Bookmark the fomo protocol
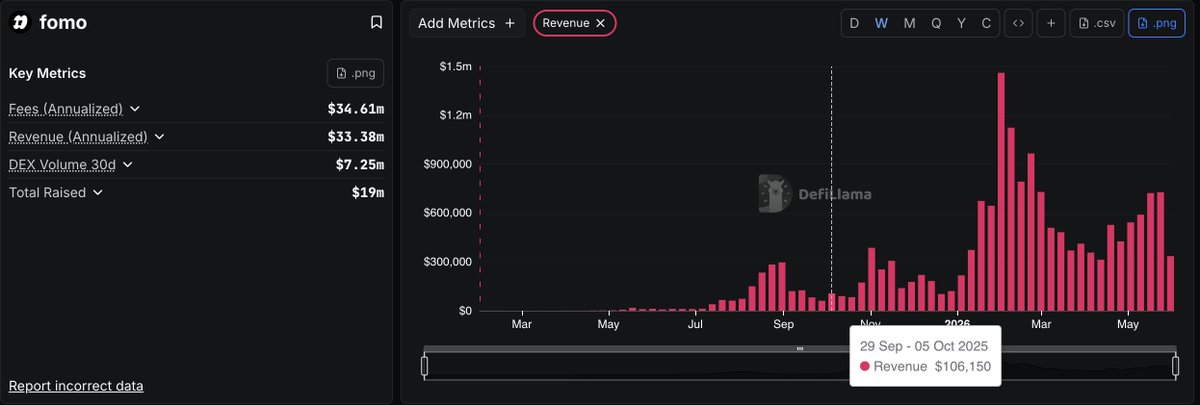Screen dimensions: 1200x405 [376, 22]
